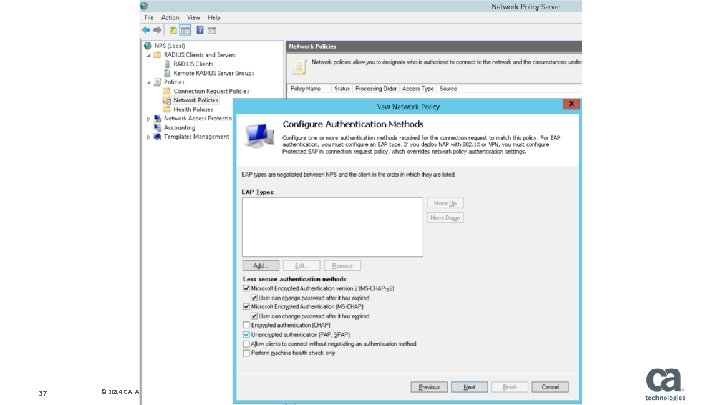Click the Move Down button
The width and height of the screenshot is (720, 405).
click(x=445, y=218)
